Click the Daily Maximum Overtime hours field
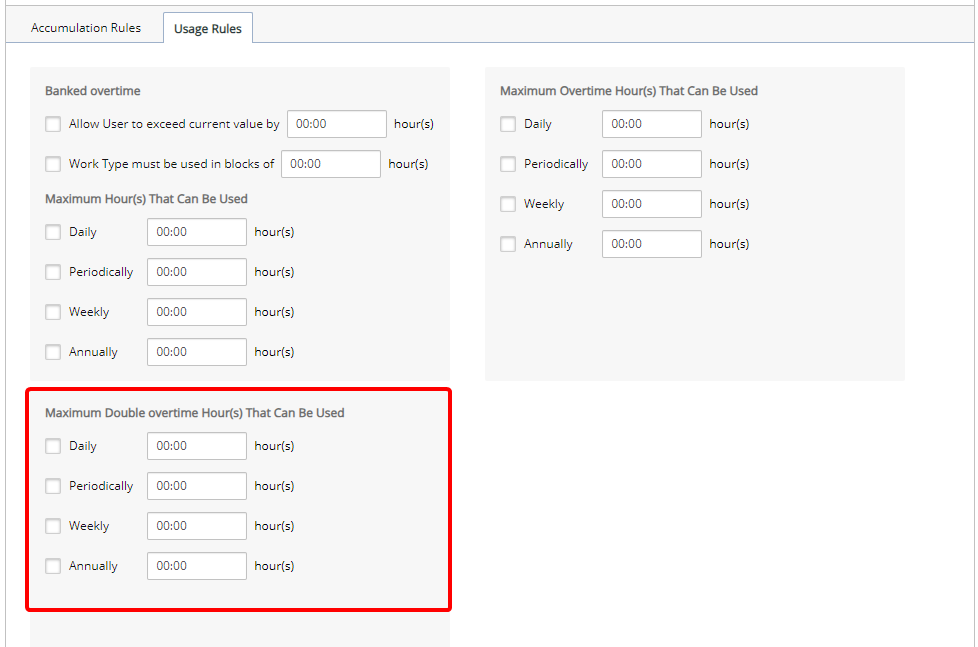This screenshot has width=978, height=647. [652, 124]
